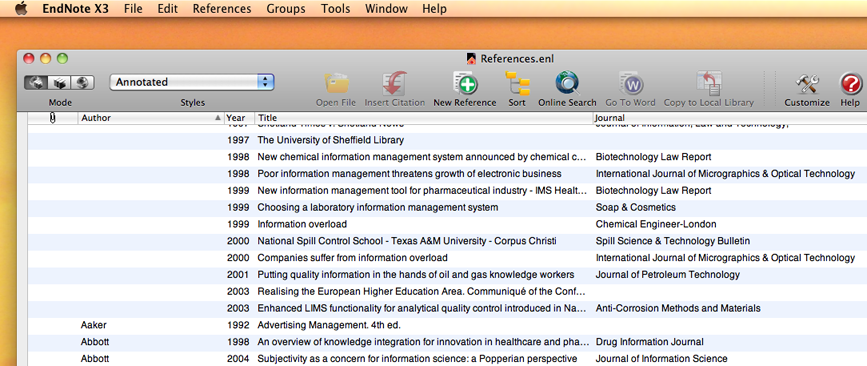
Task: Click the Open File toolbar icon
Action: [x=336, y=83]
